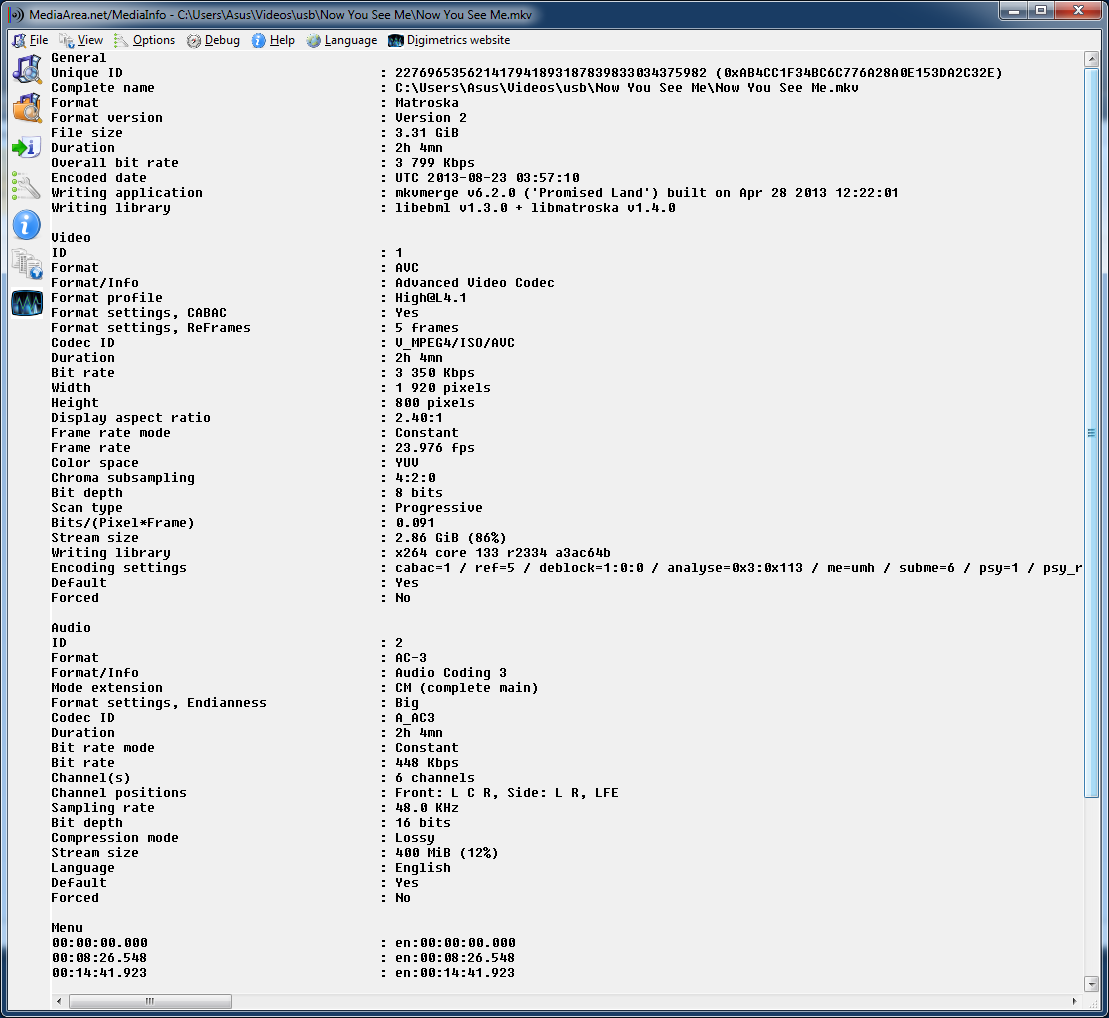The width and height of the screenshot is (1109, 1018).
Task: Click the 'Matroska' format value
Action: tap(426, 103)
